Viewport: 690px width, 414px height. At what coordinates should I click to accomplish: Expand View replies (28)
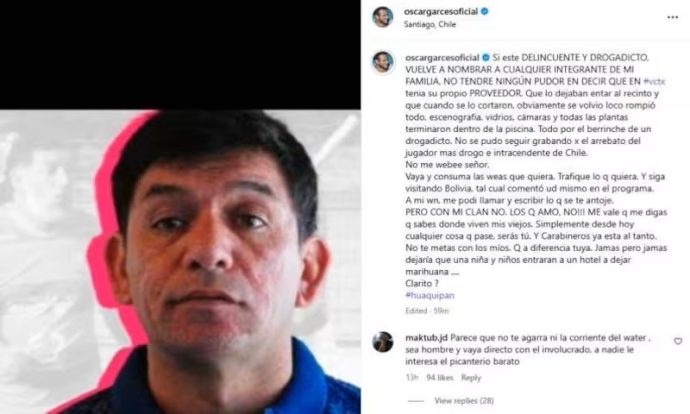coord(464,401)
